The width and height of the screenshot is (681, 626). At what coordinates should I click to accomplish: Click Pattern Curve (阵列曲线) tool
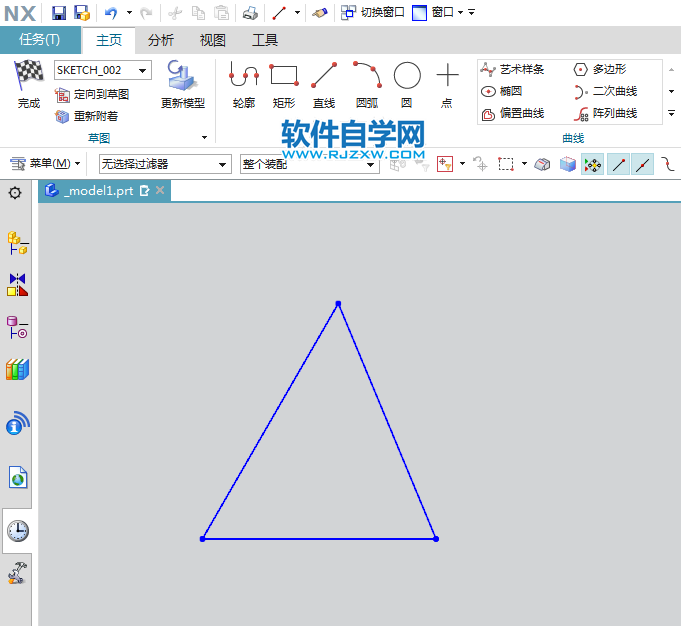click(x=605, y=113)
